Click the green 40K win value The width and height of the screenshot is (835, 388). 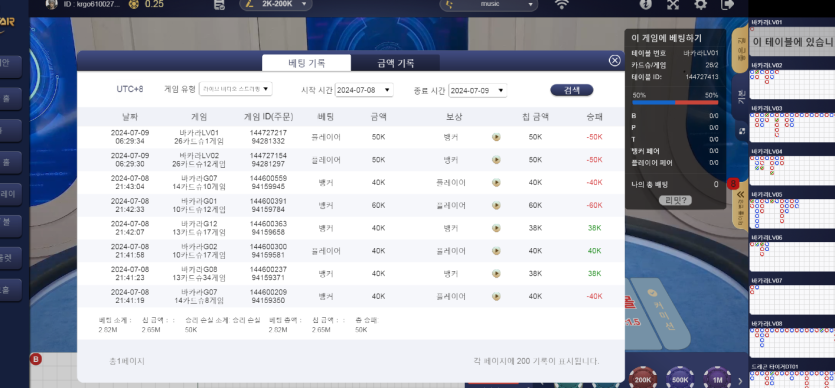594,251
